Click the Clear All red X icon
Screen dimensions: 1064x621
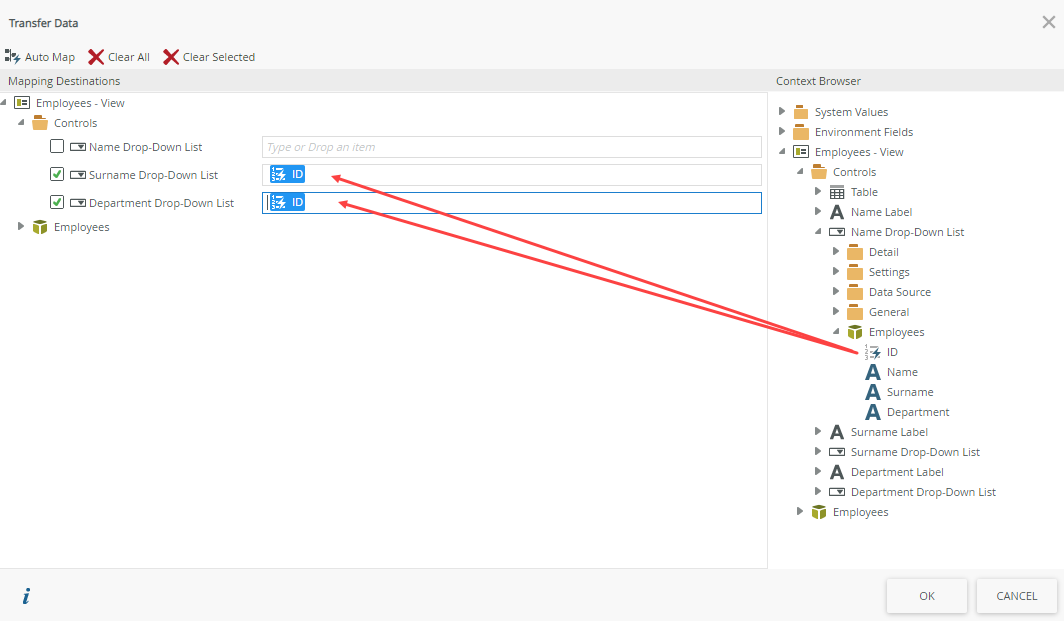tap(96, 57)
